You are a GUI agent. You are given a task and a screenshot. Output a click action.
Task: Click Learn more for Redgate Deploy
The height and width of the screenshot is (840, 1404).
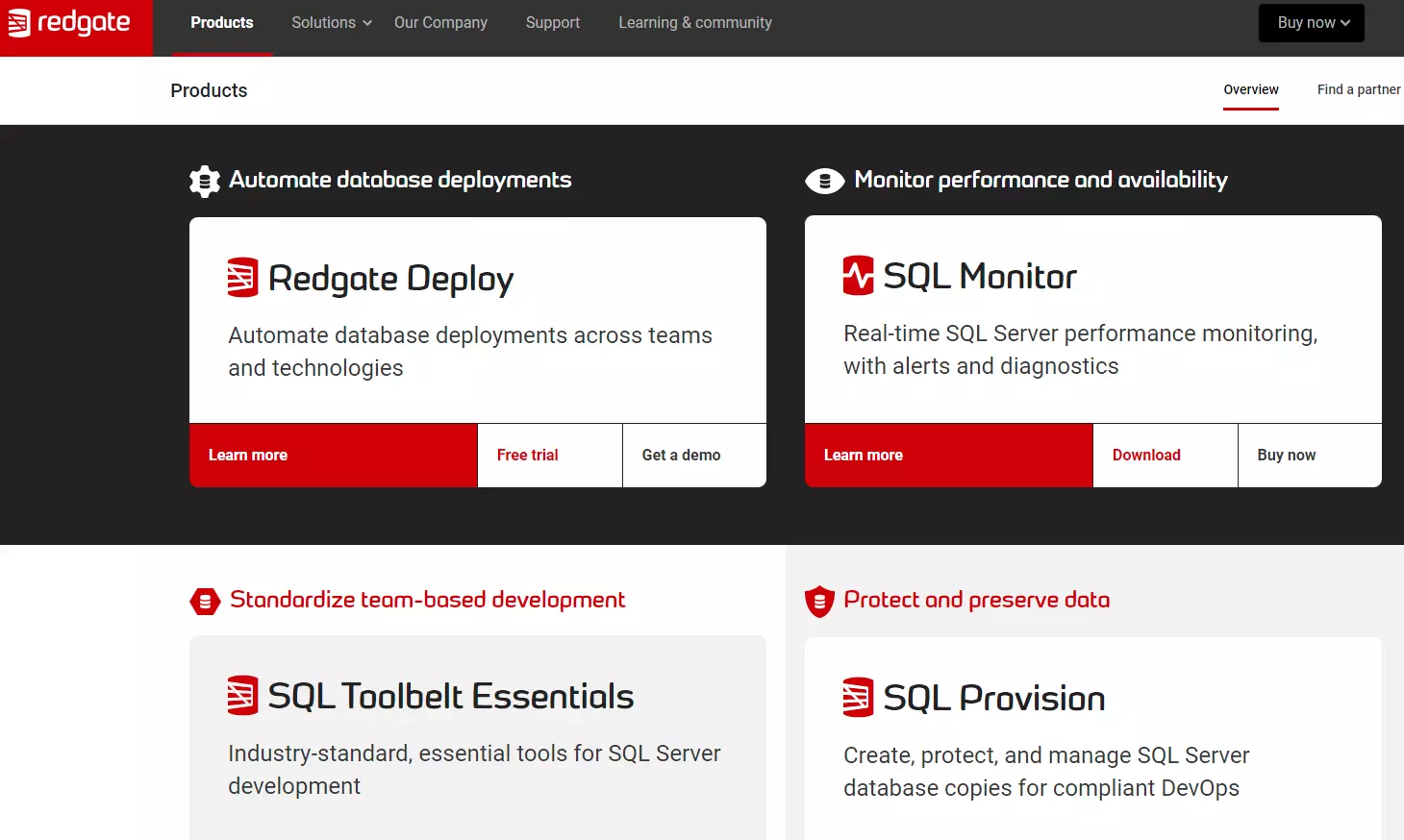[334, 456]
